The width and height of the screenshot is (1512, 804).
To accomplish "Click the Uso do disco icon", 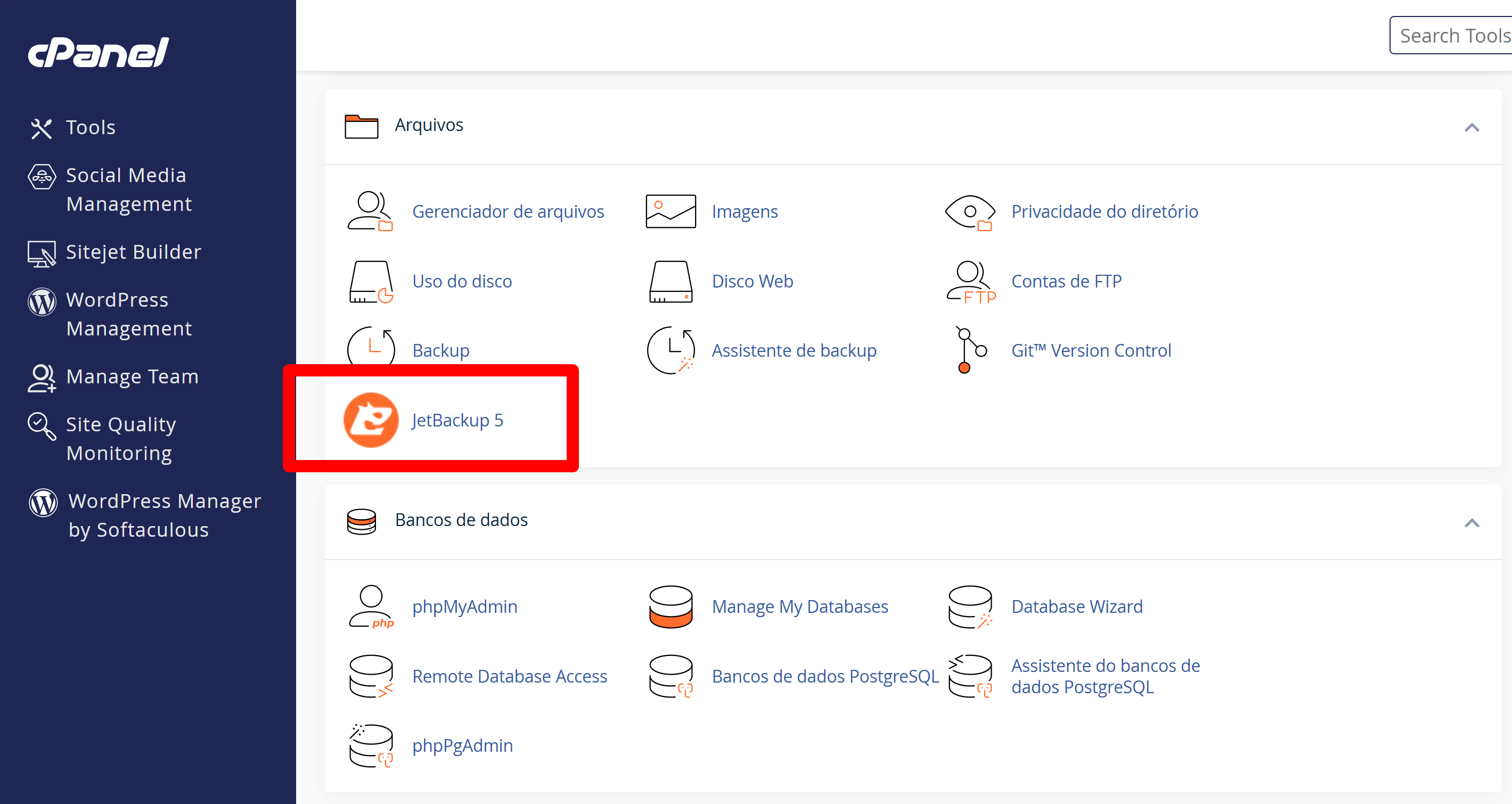I will pos(370,282).
